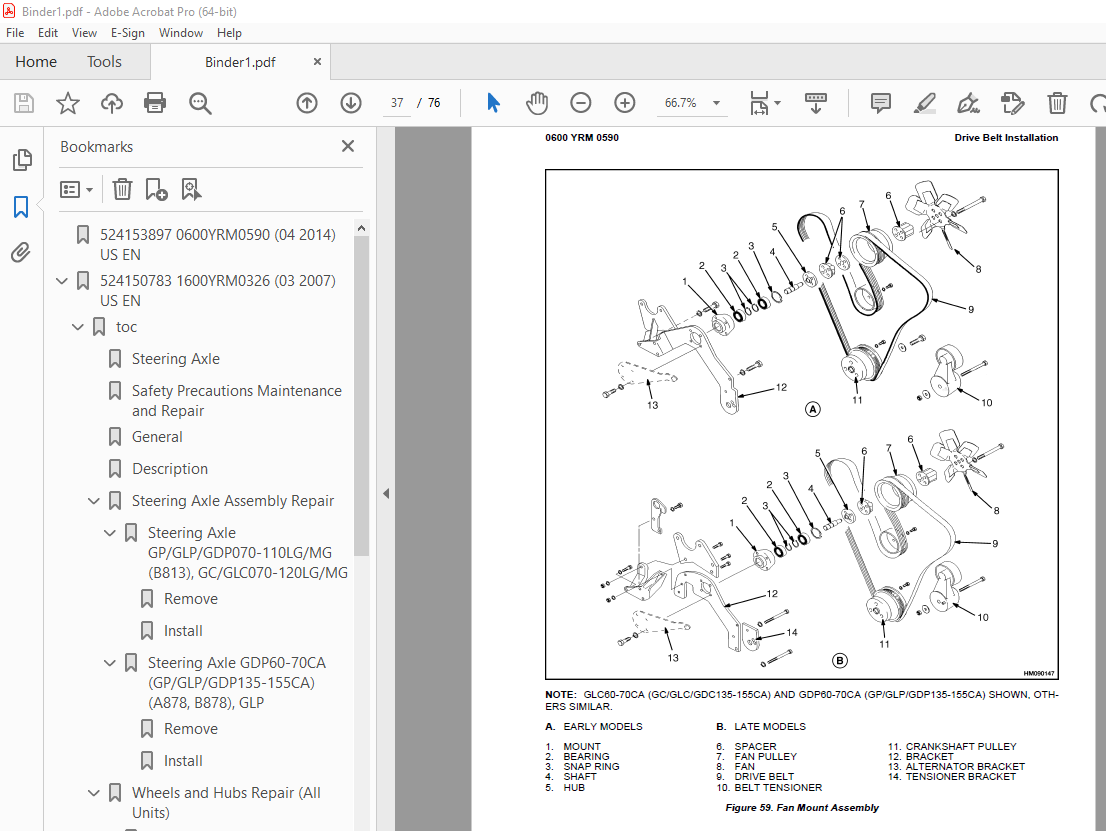Collapse the navigation pane with the arrow
Viewport: 1106px width, 831px height.
click(386, 494)
